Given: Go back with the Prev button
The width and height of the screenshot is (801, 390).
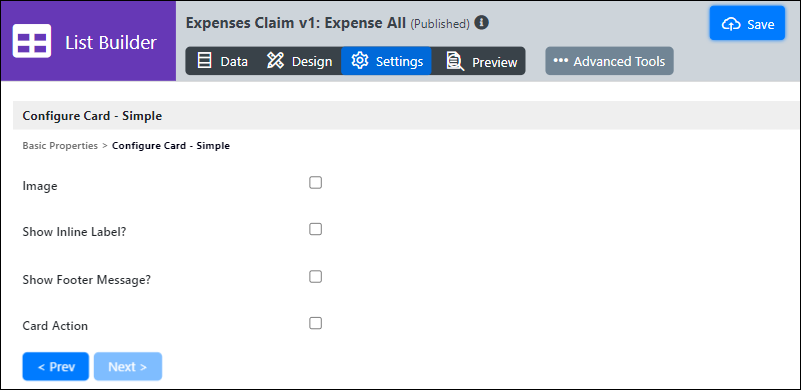Looking at the screenshot, I should coord(56,366).
